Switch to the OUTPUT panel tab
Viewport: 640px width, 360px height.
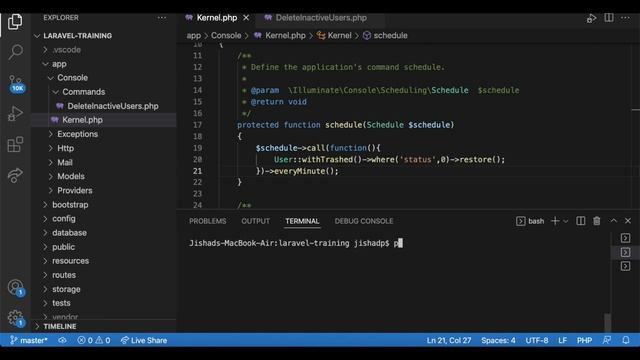click(256, 221)
